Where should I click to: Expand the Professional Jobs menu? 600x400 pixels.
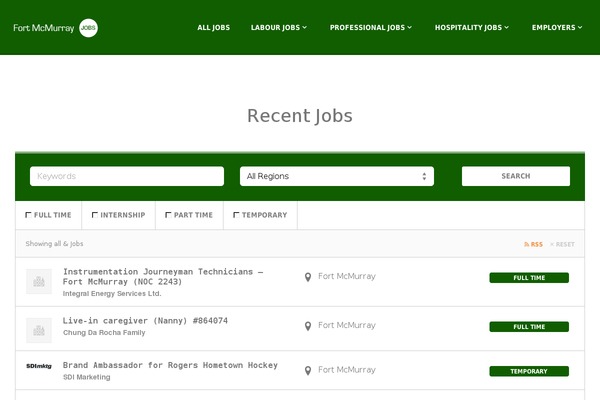point(371,28)
